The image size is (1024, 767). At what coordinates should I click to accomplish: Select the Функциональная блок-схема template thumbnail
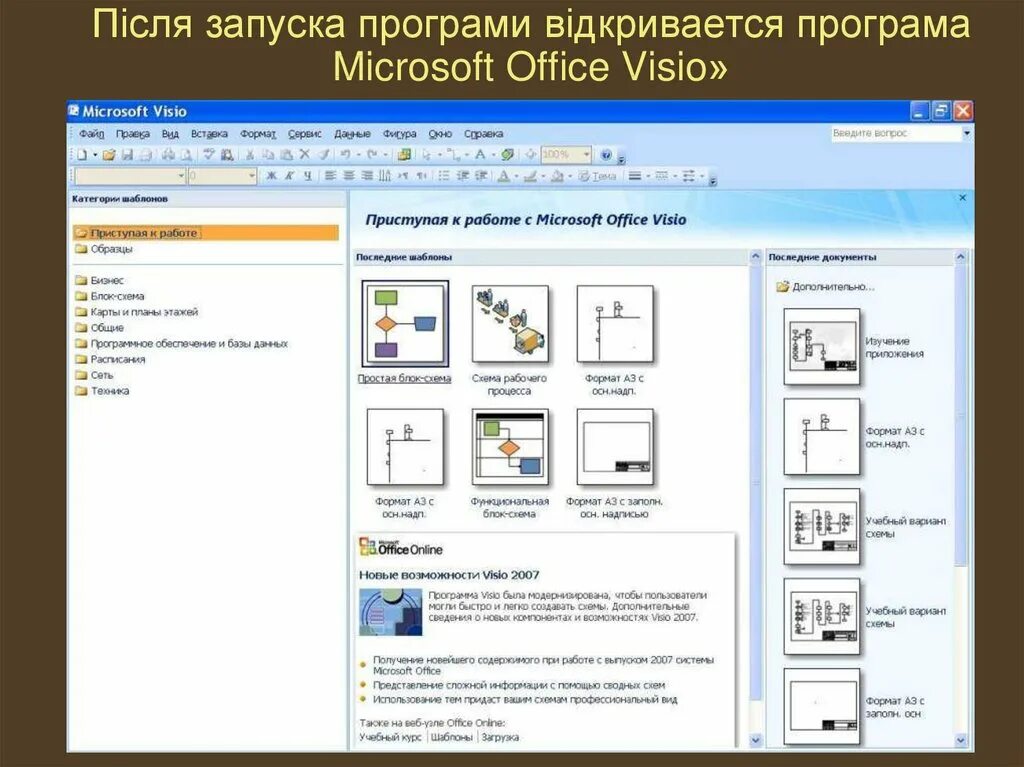[510, 447]
